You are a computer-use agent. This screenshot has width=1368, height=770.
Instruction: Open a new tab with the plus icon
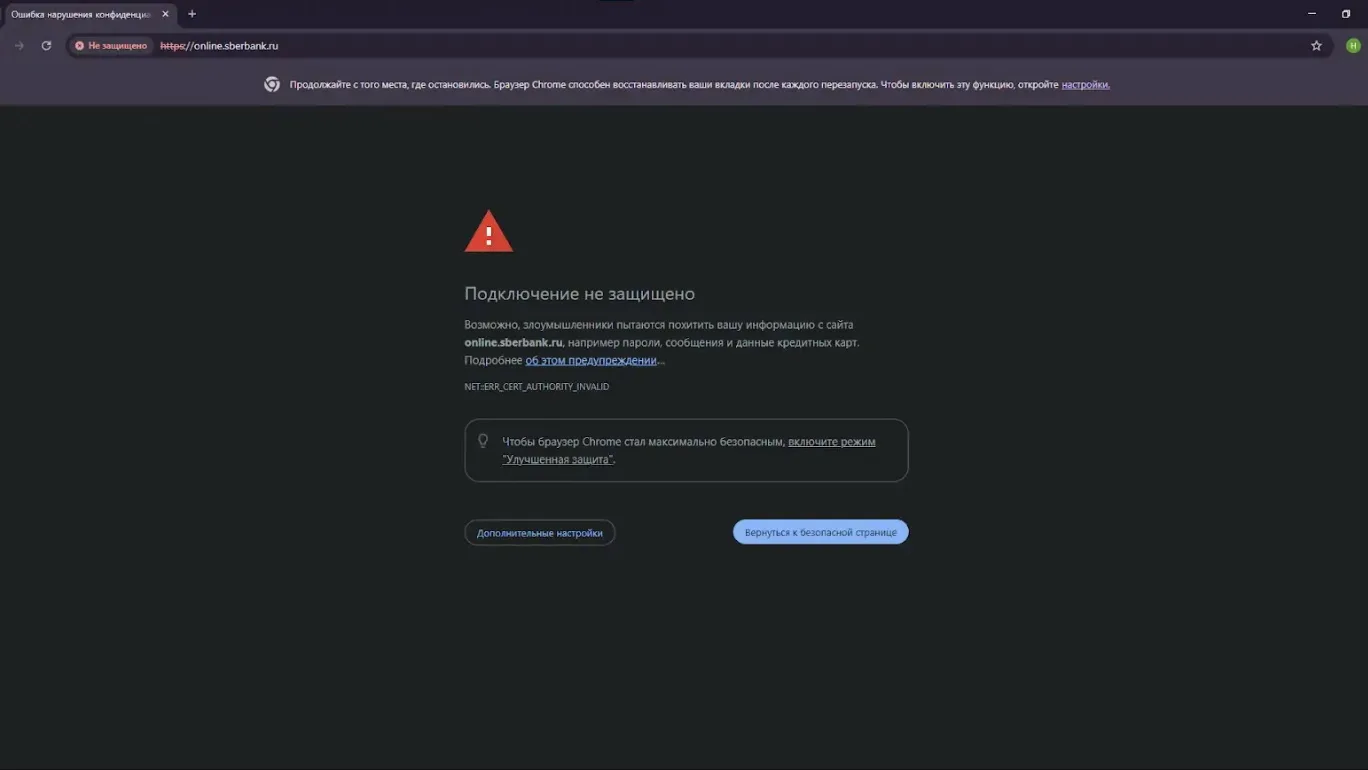pyautogui.click(x=192, y=14)
